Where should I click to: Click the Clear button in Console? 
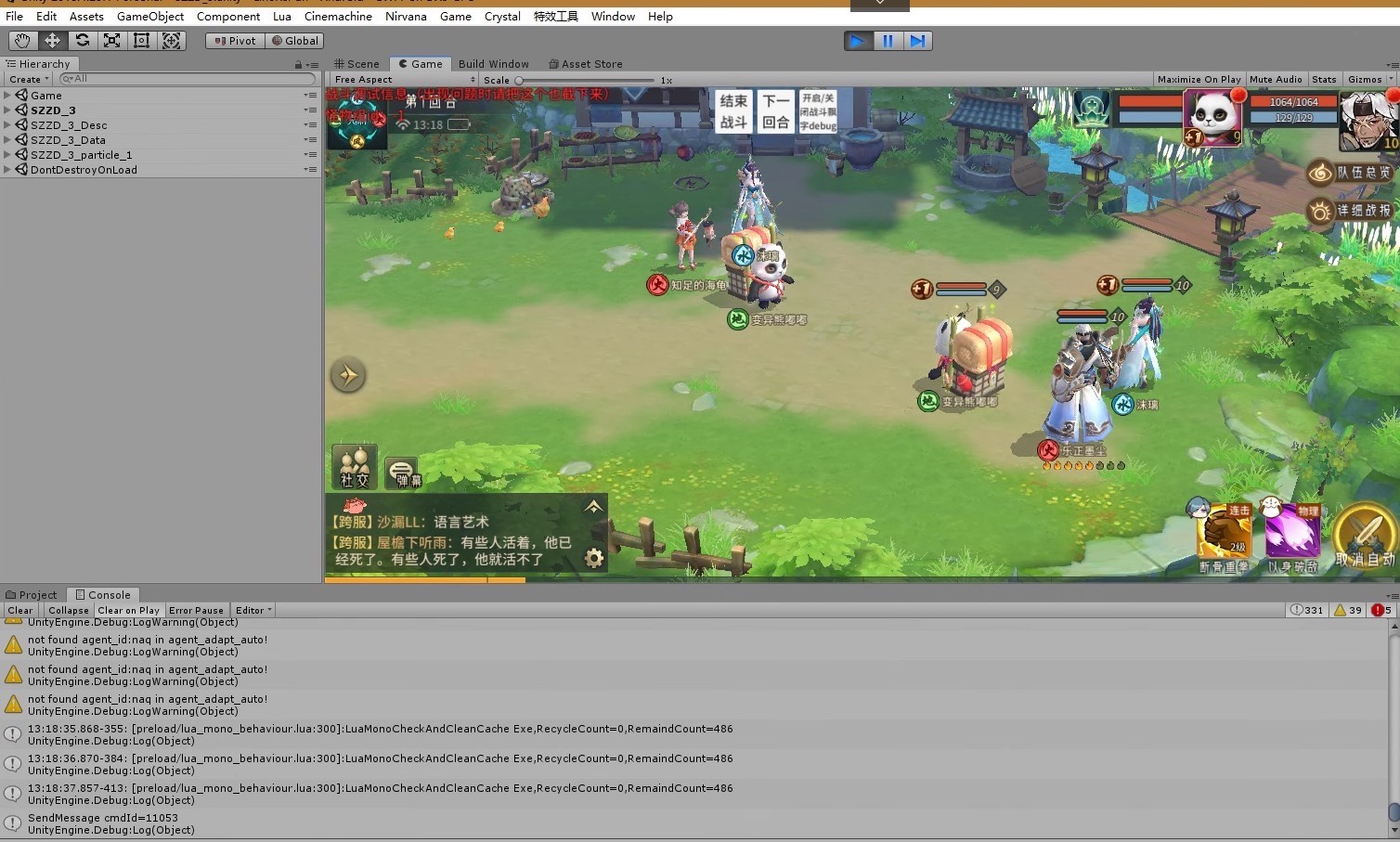click(20, 611)
